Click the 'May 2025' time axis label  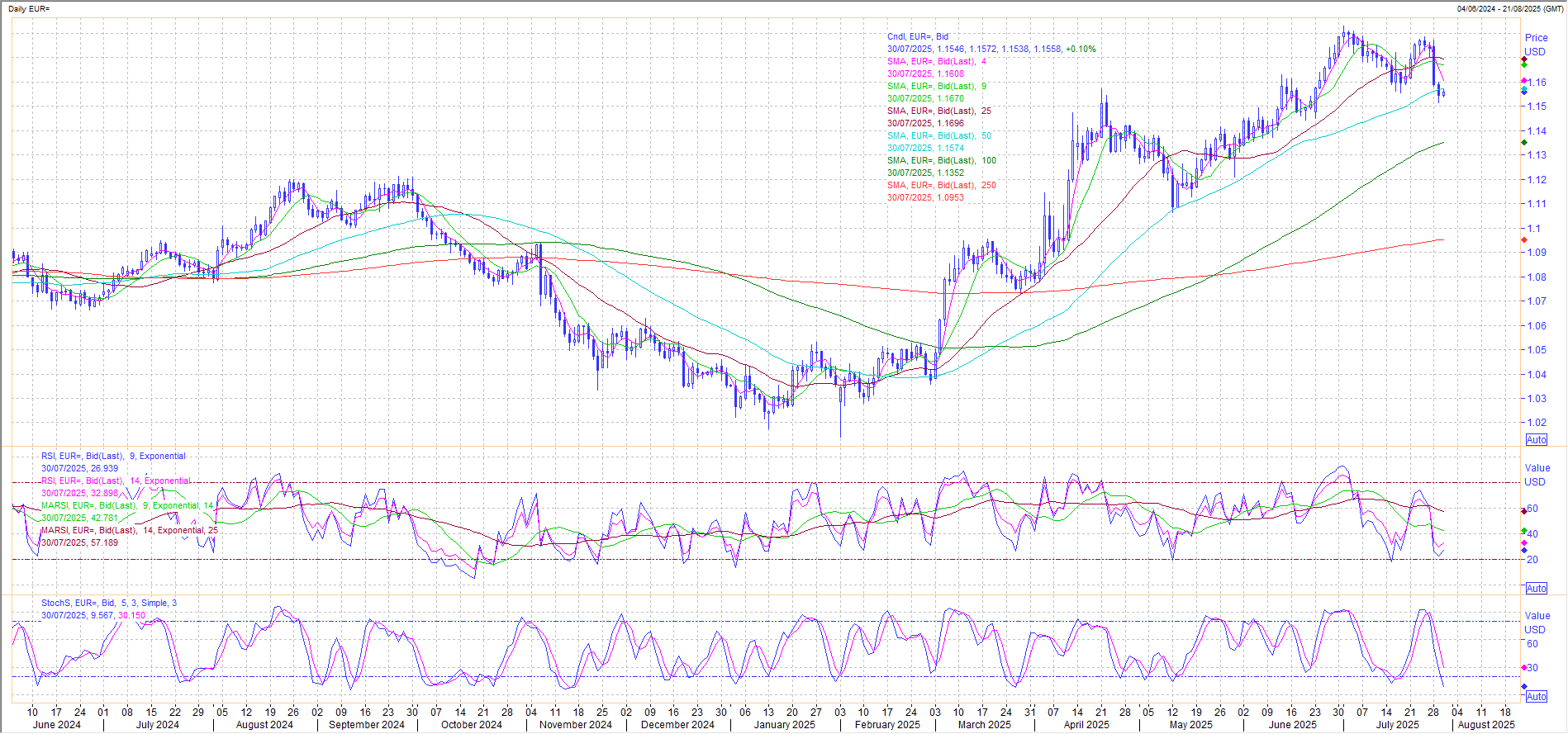click(x=1190, y=724)
